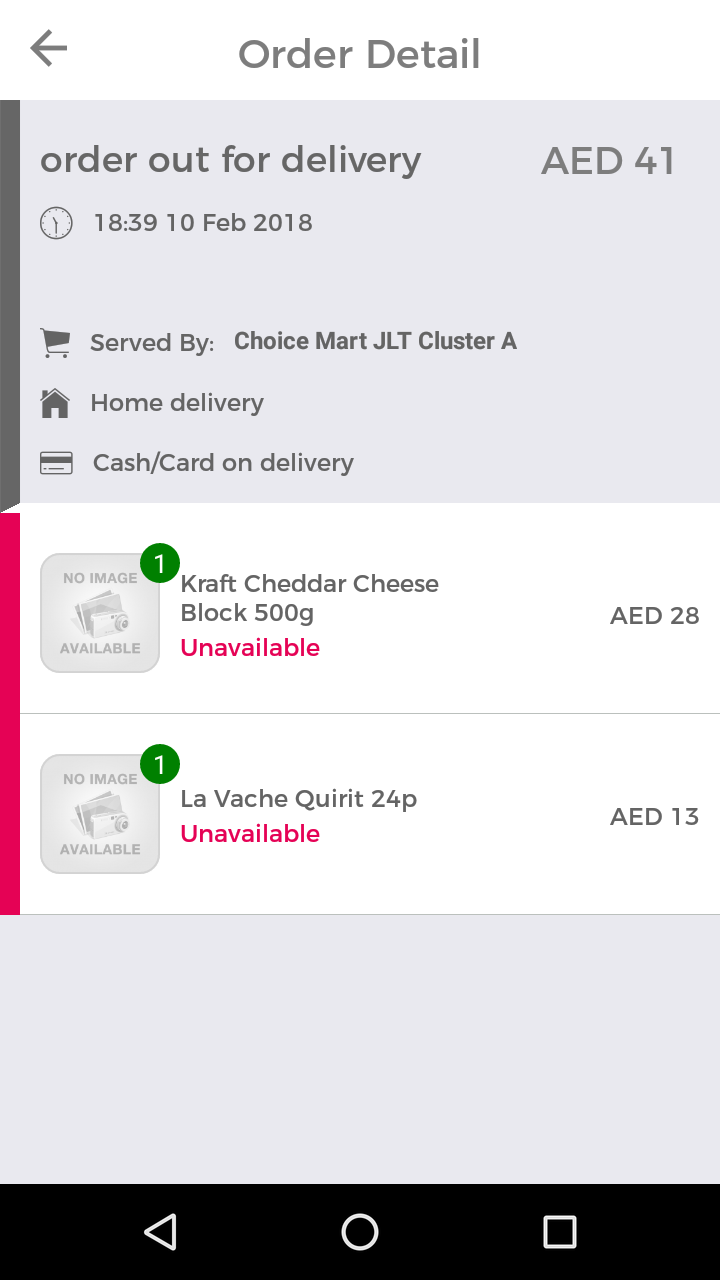
Task: Select Choice Mart JLT Cluster A store
Action: 375,341
